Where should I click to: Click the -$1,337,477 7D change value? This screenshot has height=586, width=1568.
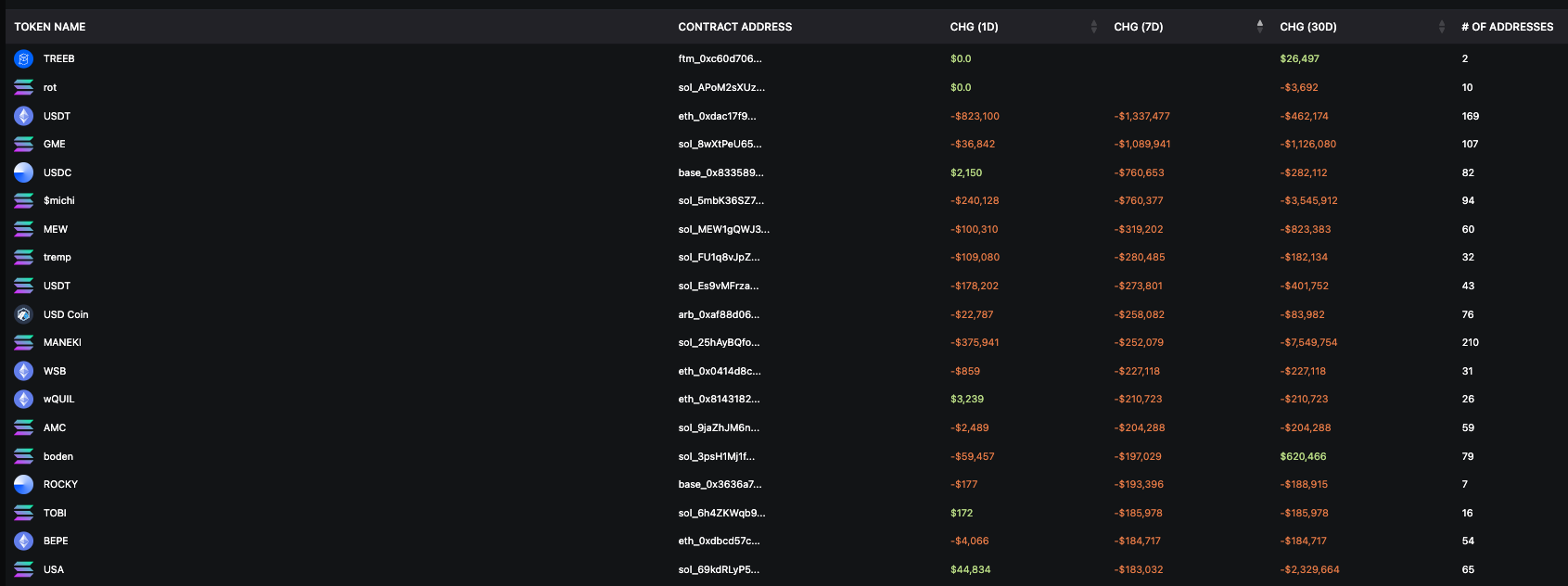[1141, 116]
